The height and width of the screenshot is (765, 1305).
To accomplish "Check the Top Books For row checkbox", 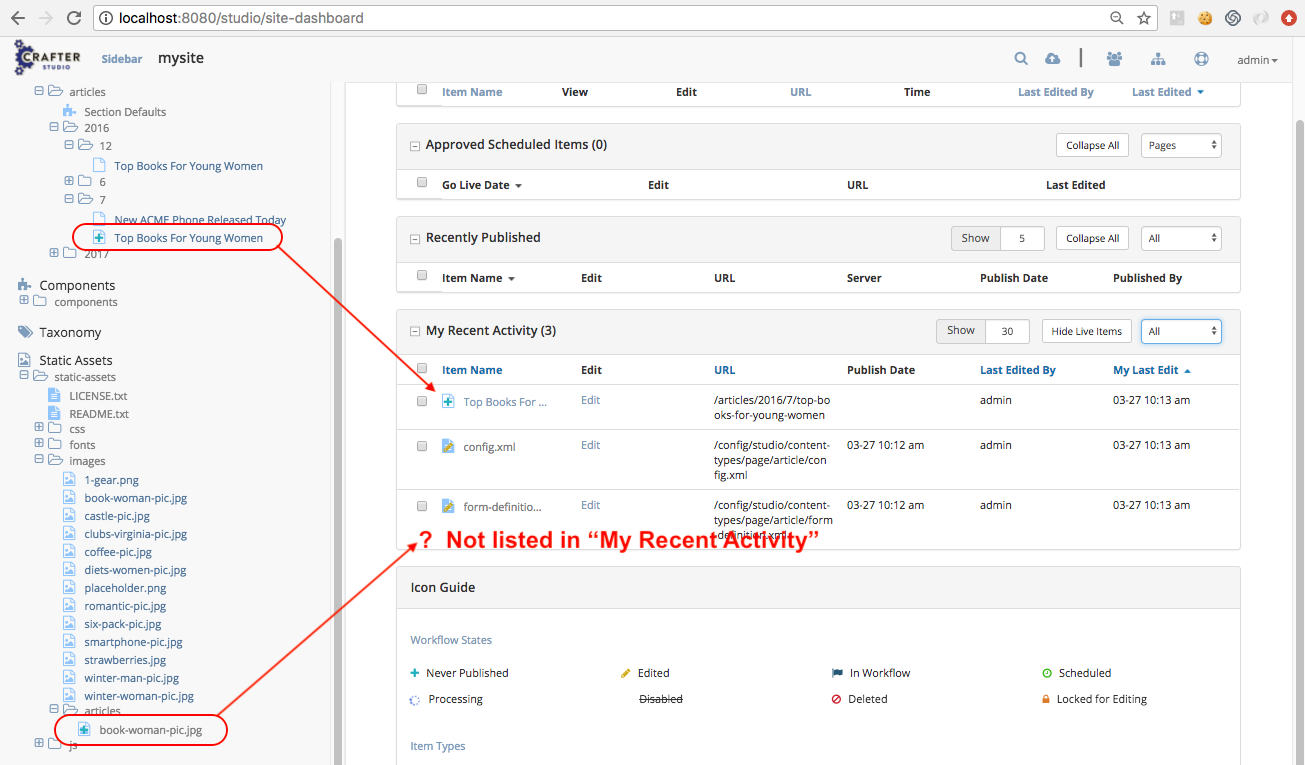I will coord(422,401).
